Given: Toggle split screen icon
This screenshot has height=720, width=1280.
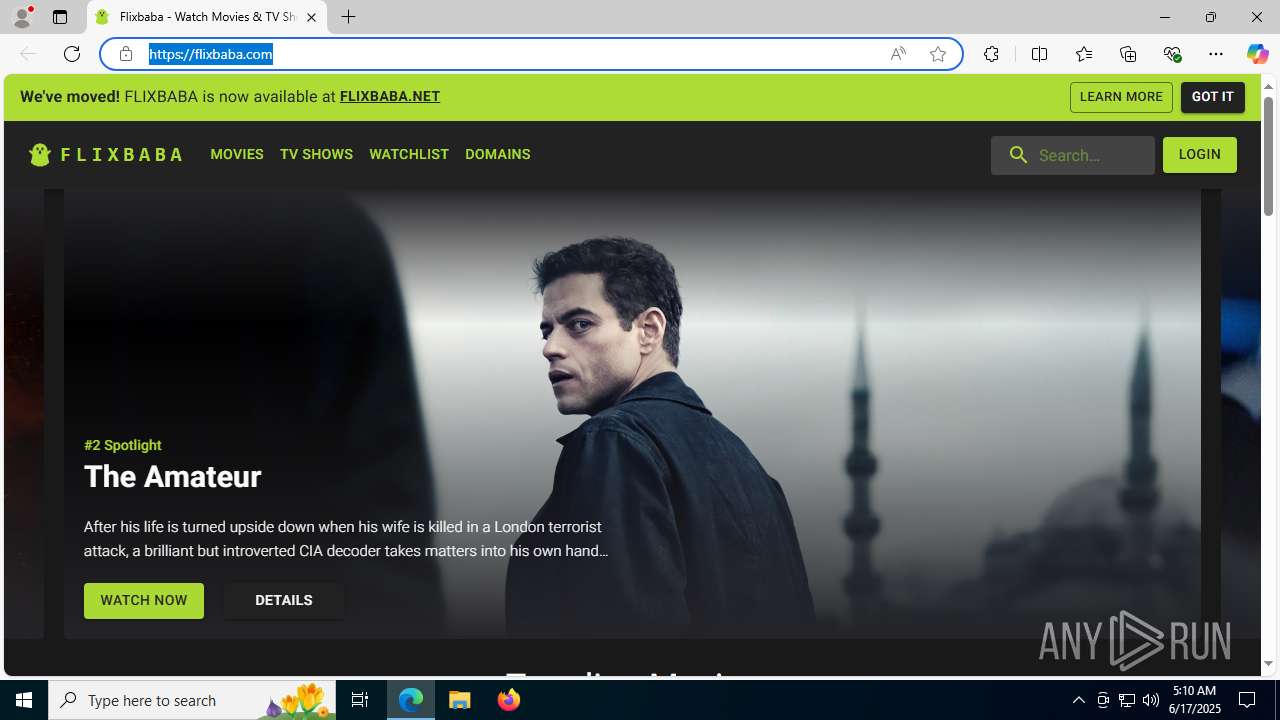Looking at the screenshot, I should click(x=1039, y=54).
